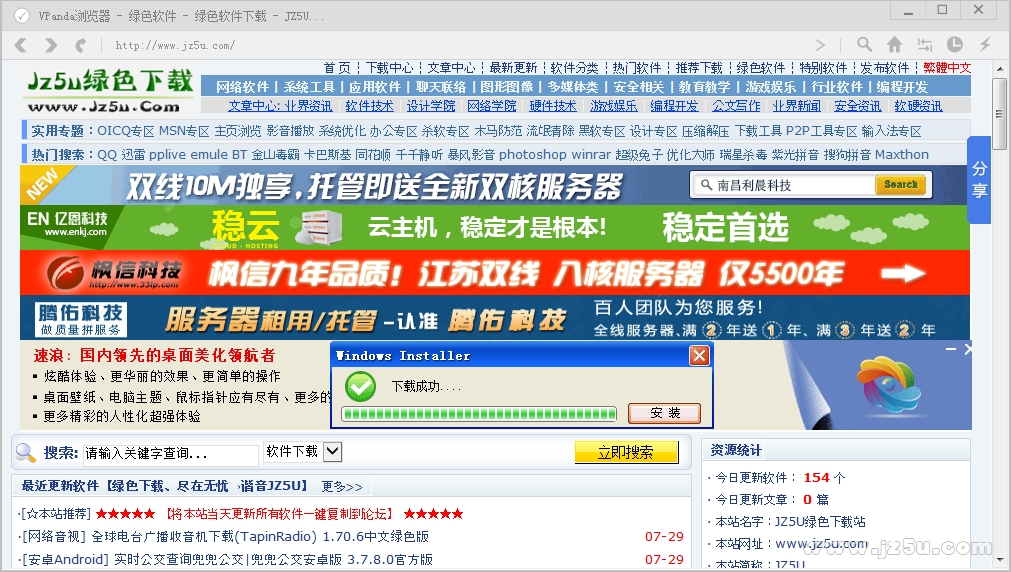Switch language via 繁體中文 link
This screenshot has height=572, width=1011.
pyautogui.click(x=947, y=68)
